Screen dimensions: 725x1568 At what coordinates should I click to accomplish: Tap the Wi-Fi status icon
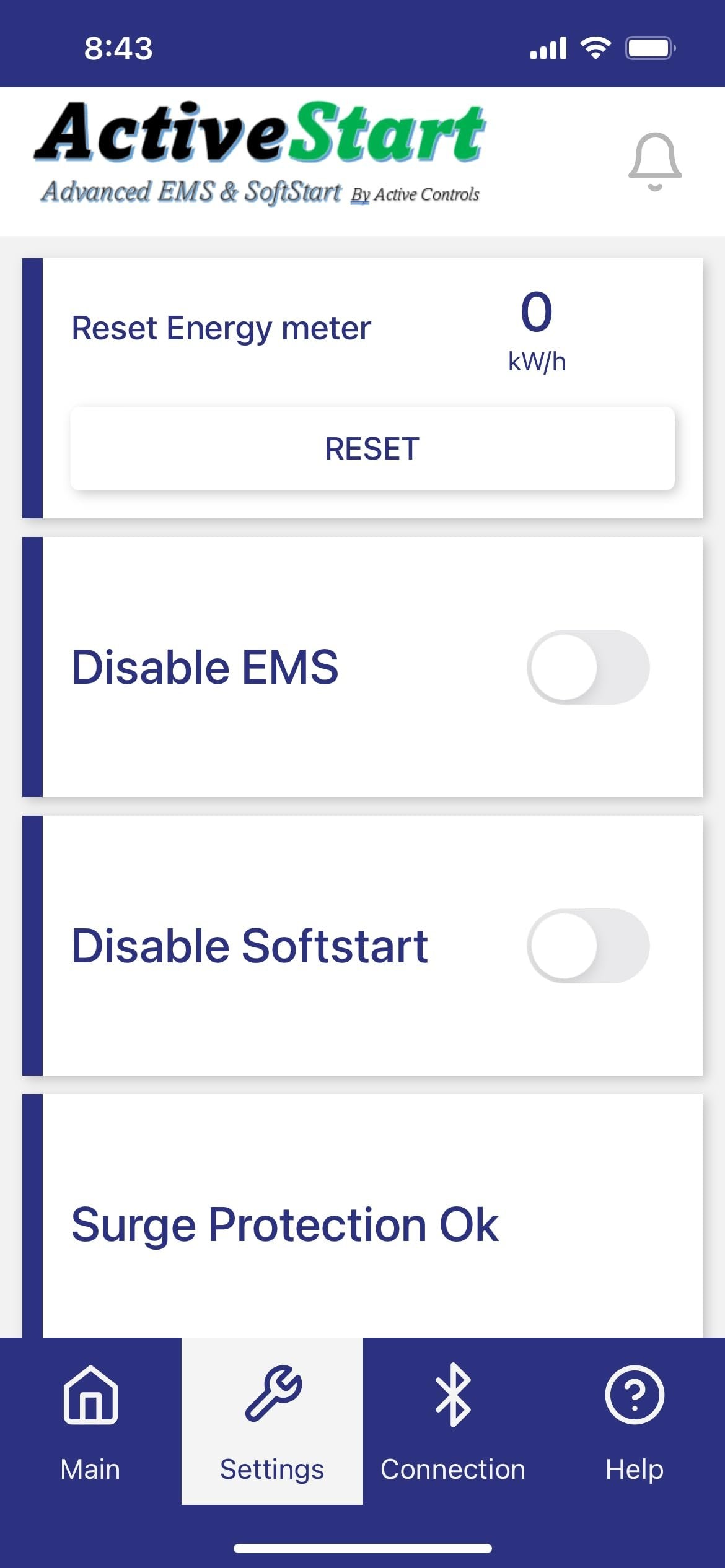pos(595,48)
